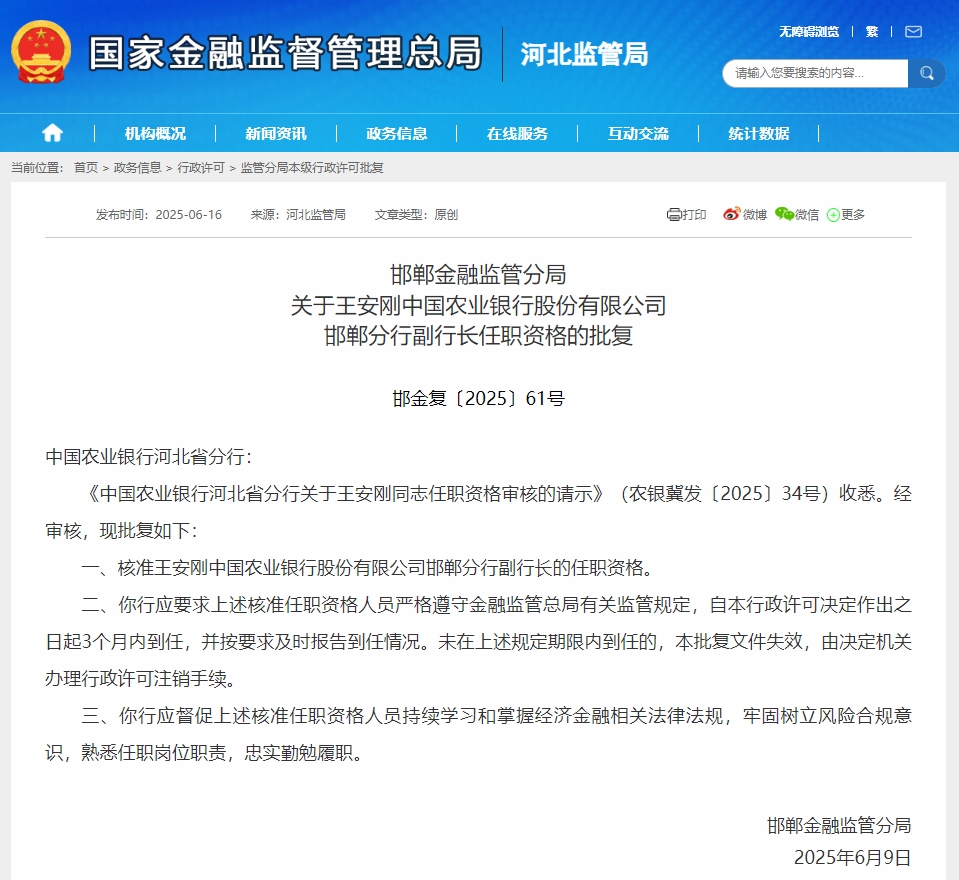This screenshot has height=880, width=959.
Task: Open the 政务信息 menu
Action: (x=396, y=133)
